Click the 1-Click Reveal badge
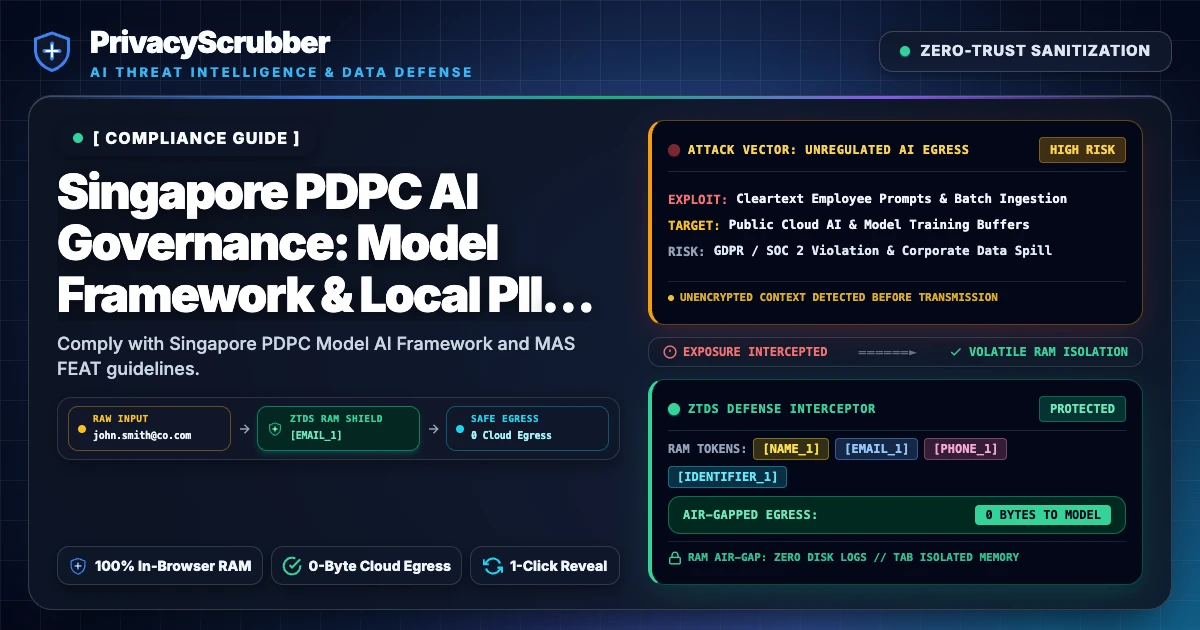The height and width of the screenshot is (630, 1200). point(545,566)
